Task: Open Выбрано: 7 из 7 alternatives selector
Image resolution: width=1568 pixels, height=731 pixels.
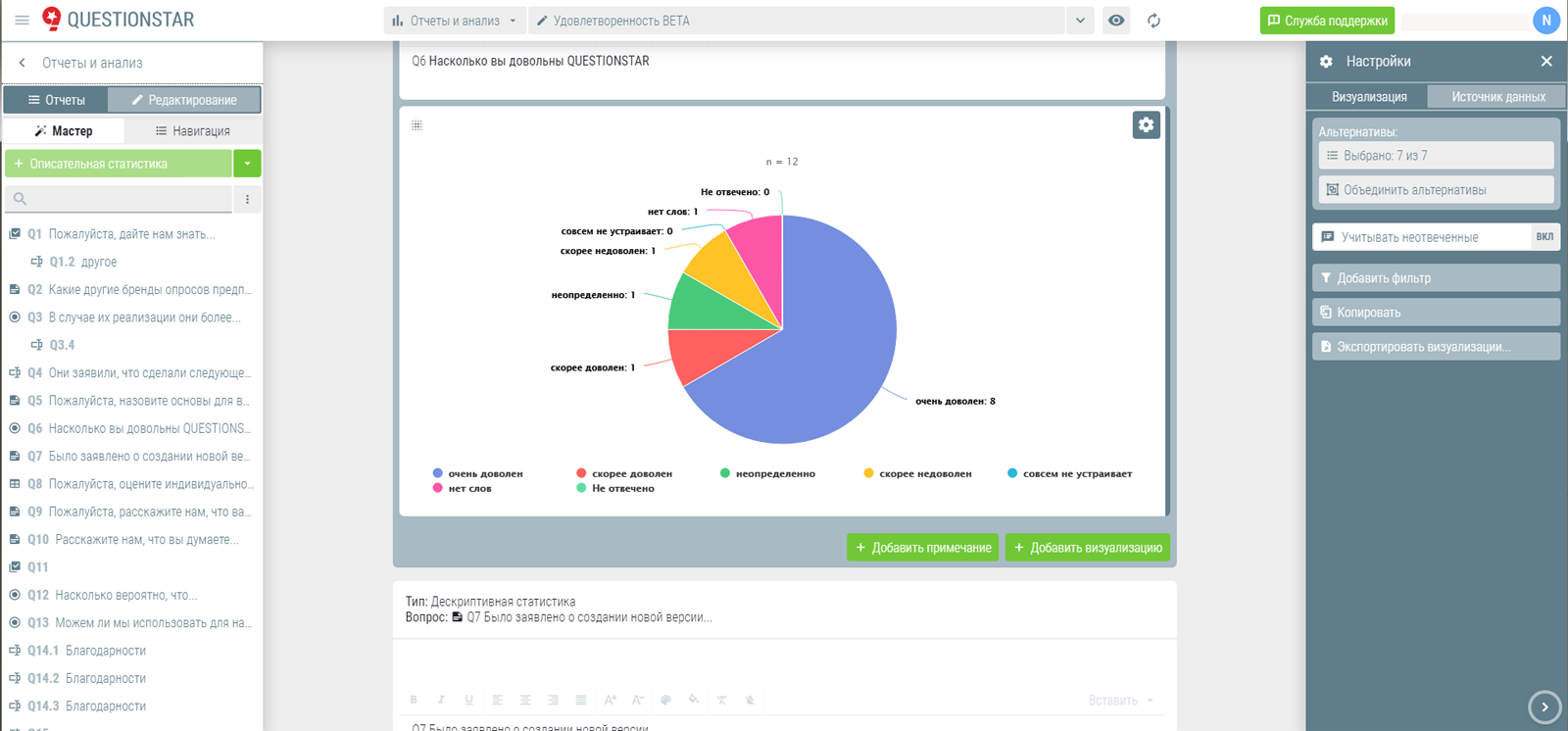Action: 1436,156
